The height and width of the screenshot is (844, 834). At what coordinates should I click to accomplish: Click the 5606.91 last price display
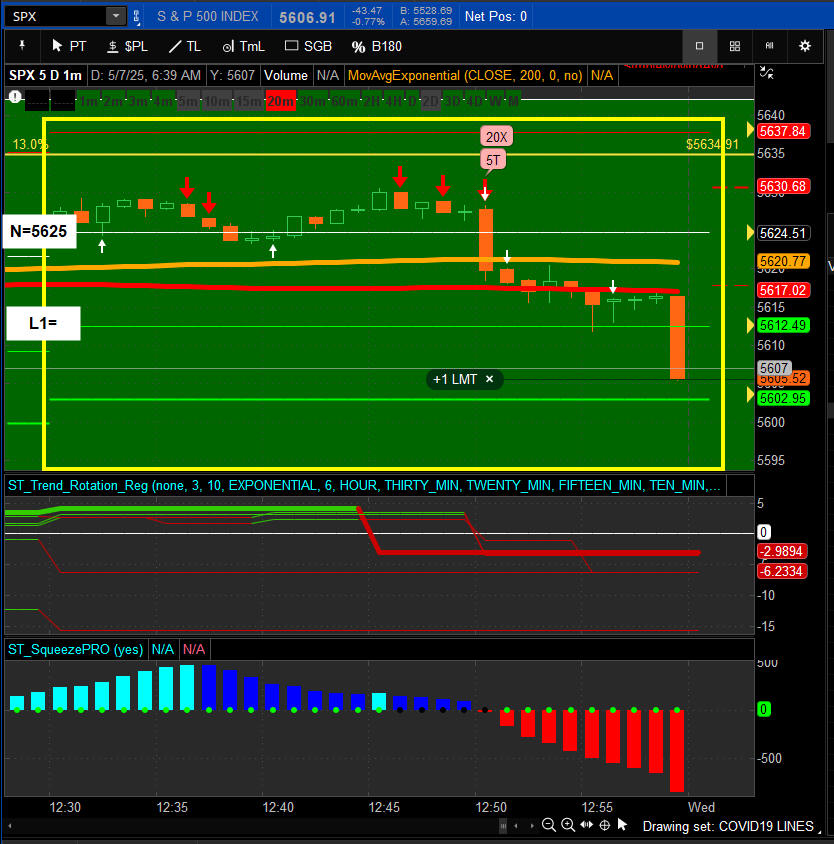(x=307, y=17)
